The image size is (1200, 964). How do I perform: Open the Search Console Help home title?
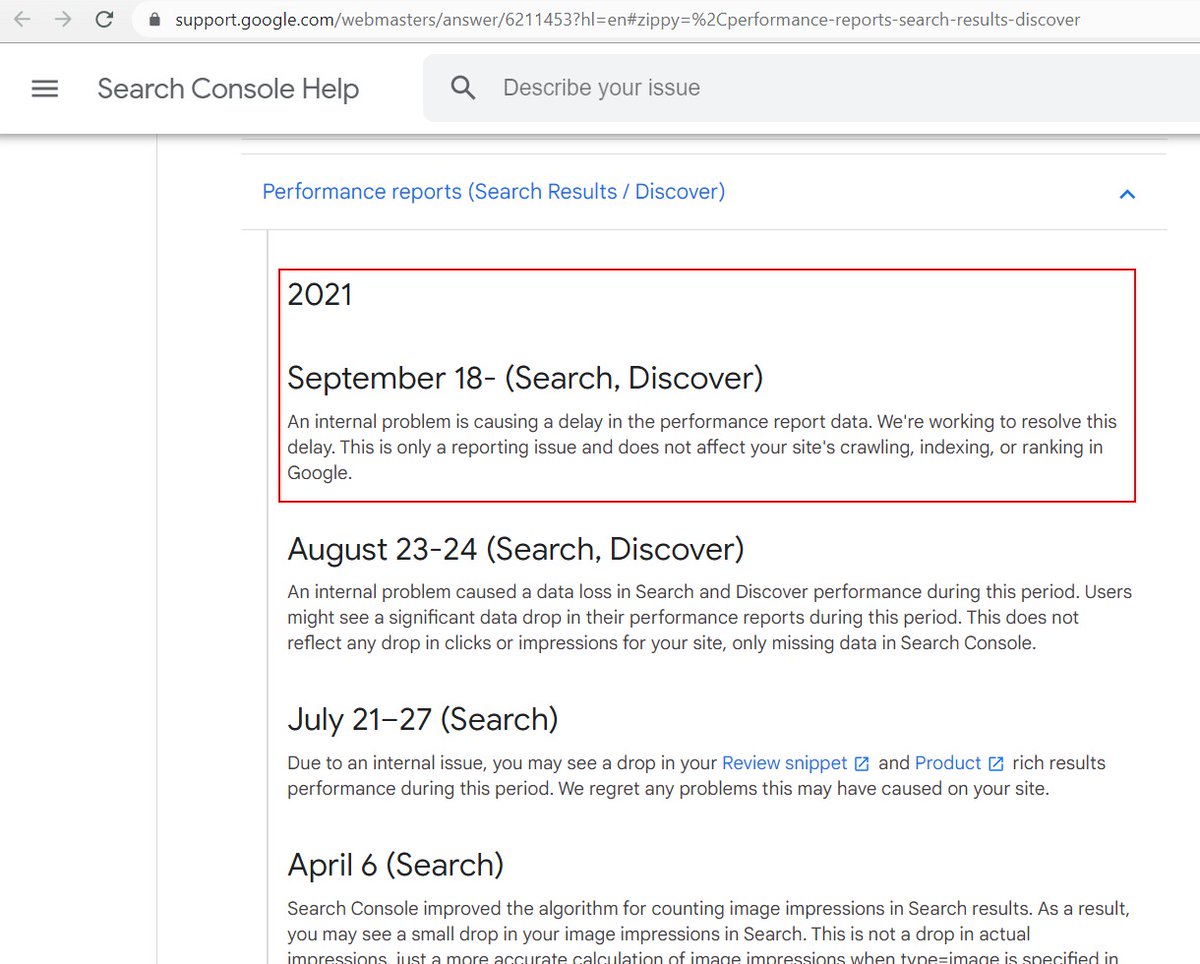point(228,88)
